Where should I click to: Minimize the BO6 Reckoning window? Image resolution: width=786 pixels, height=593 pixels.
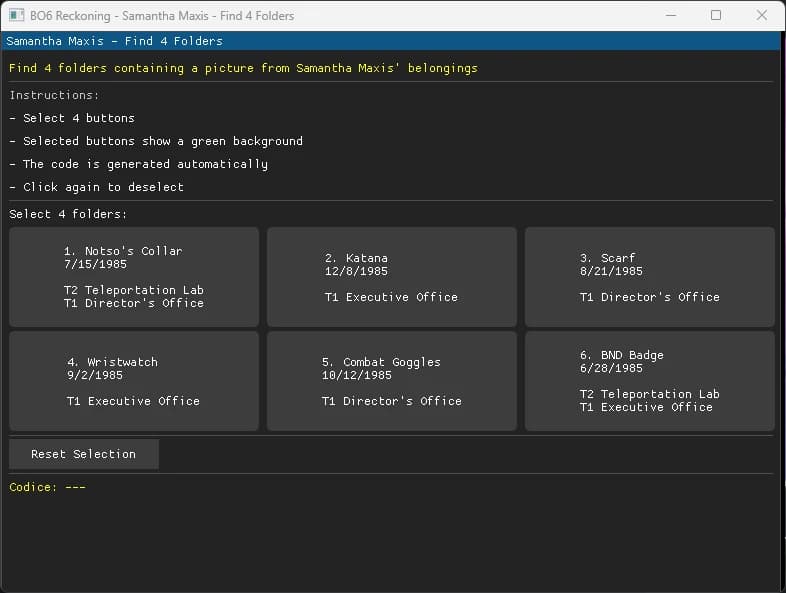coord(671,16)
